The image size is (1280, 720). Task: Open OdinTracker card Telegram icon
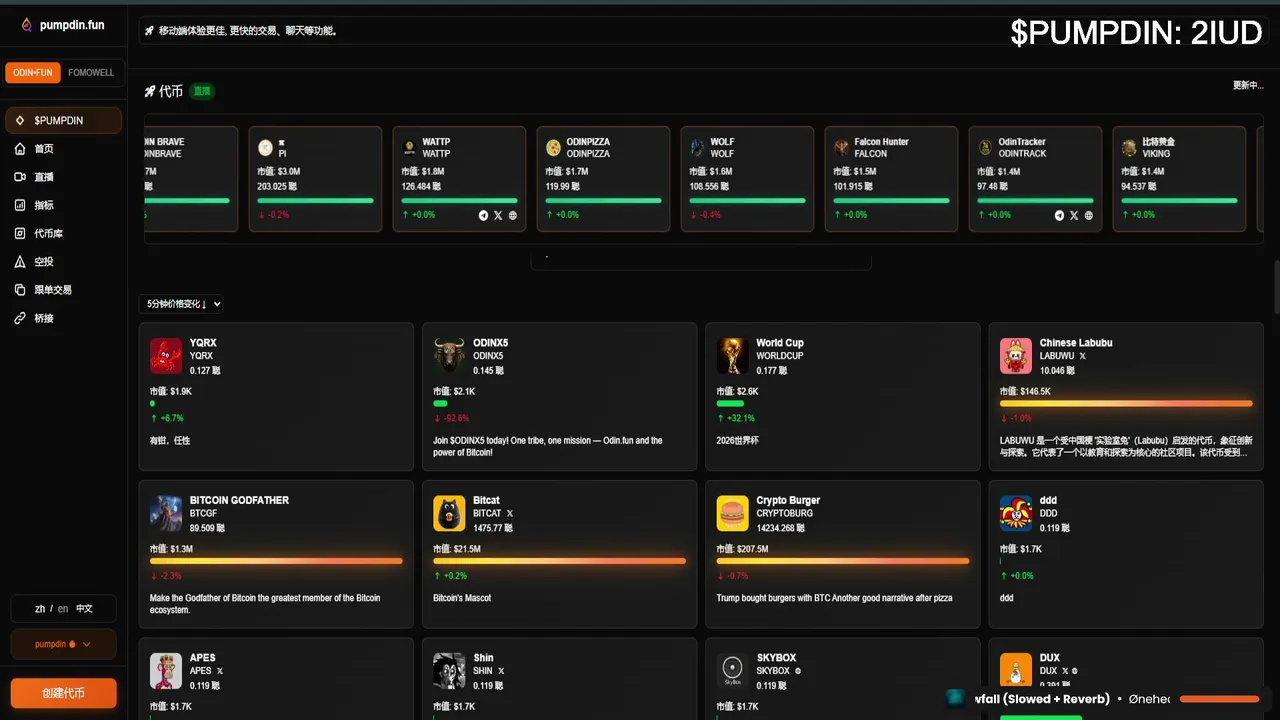(1060, 215)
